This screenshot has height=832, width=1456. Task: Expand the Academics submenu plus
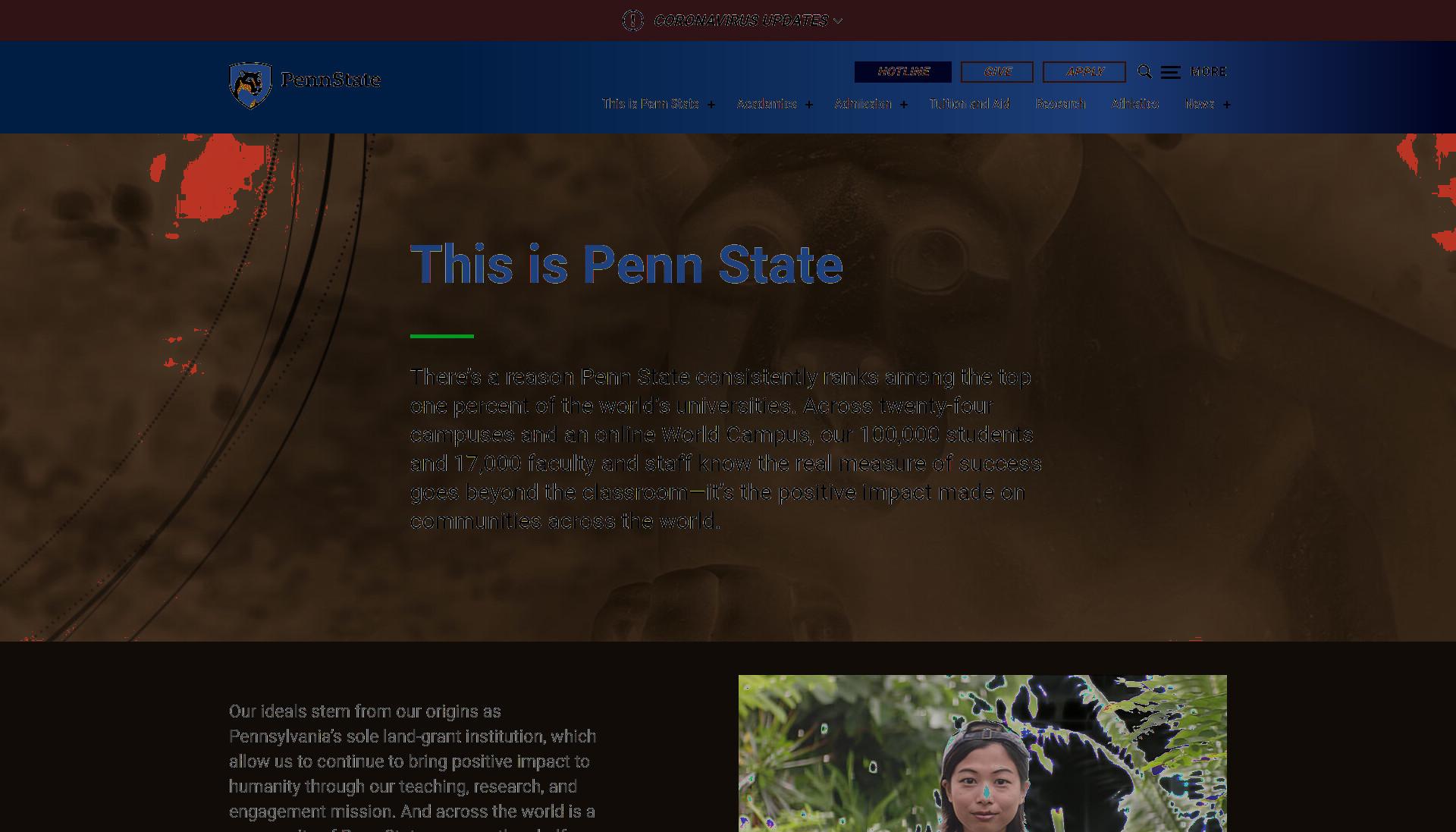tap(809, 105)
